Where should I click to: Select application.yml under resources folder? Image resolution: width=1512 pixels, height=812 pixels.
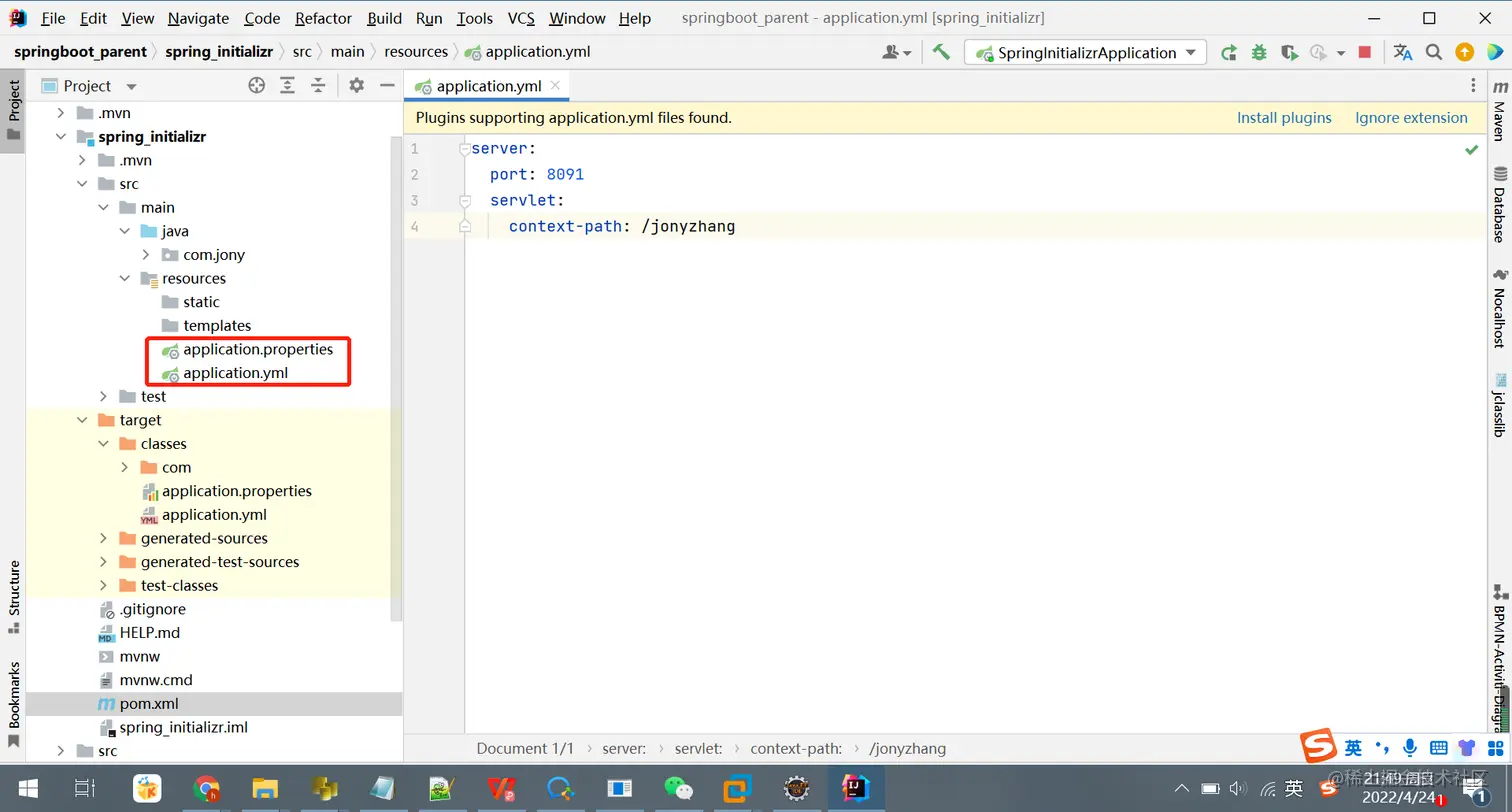click(235, 373)
